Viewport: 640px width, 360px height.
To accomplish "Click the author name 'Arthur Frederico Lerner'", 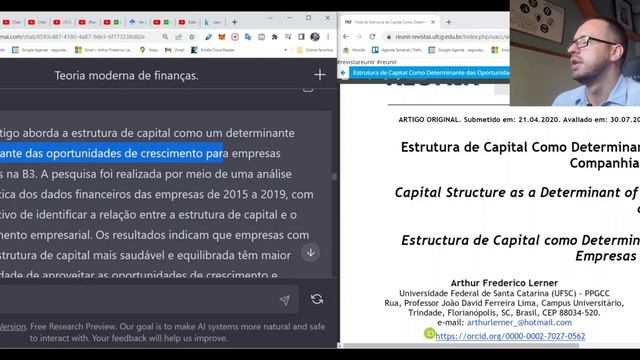I will click(504, 283).
